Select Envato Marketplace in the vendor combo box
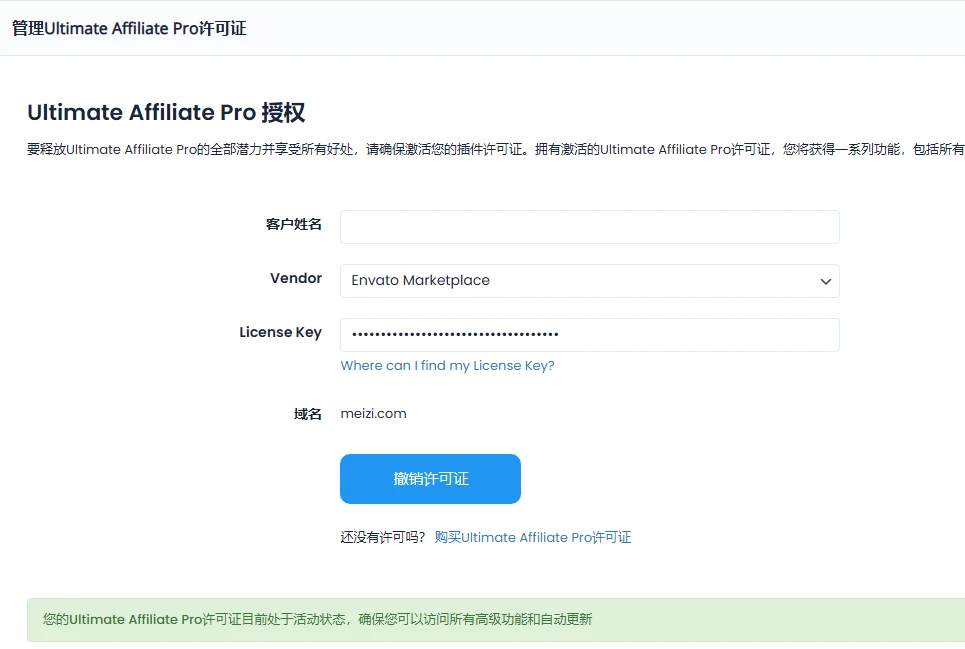Viewport: 965px width, 649px height. pos(589,281)
